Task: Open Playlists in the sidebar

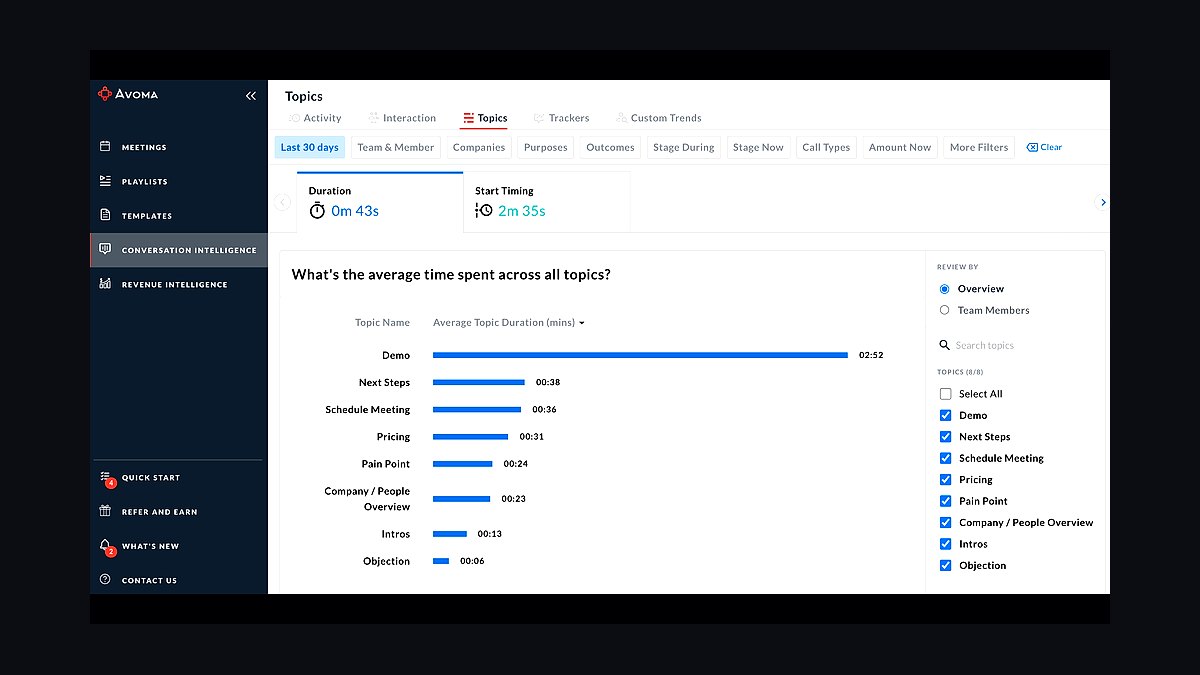Action: click(179, 181)
